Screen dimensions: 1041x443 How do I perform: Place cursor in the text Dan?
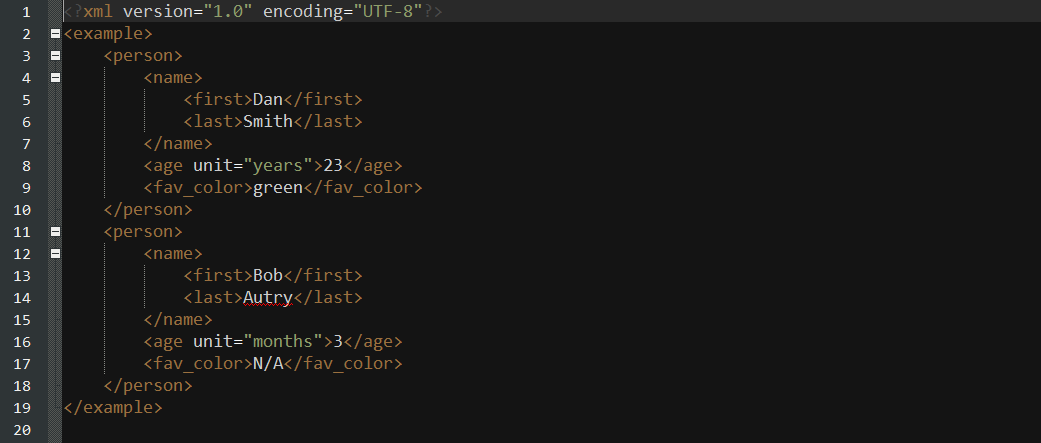coord(268,100)
